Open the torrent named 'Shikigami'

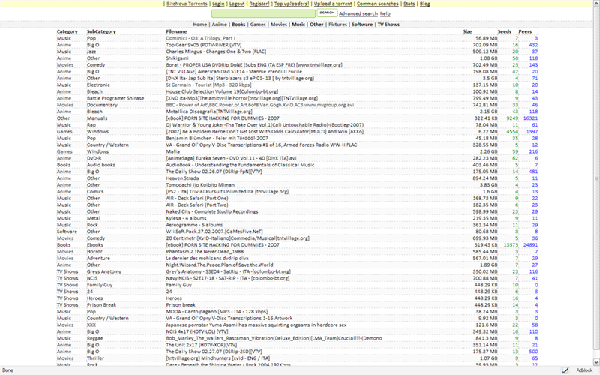177,58
